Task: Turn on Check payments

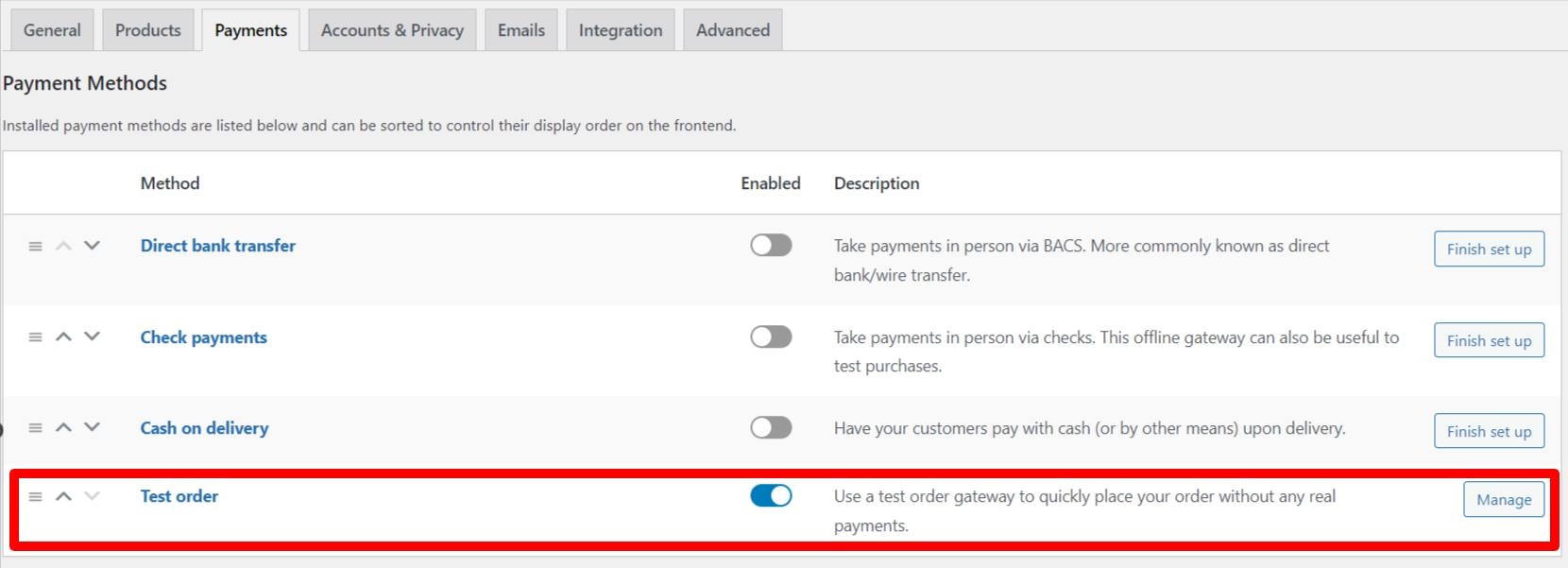Action: coord(771,336)
